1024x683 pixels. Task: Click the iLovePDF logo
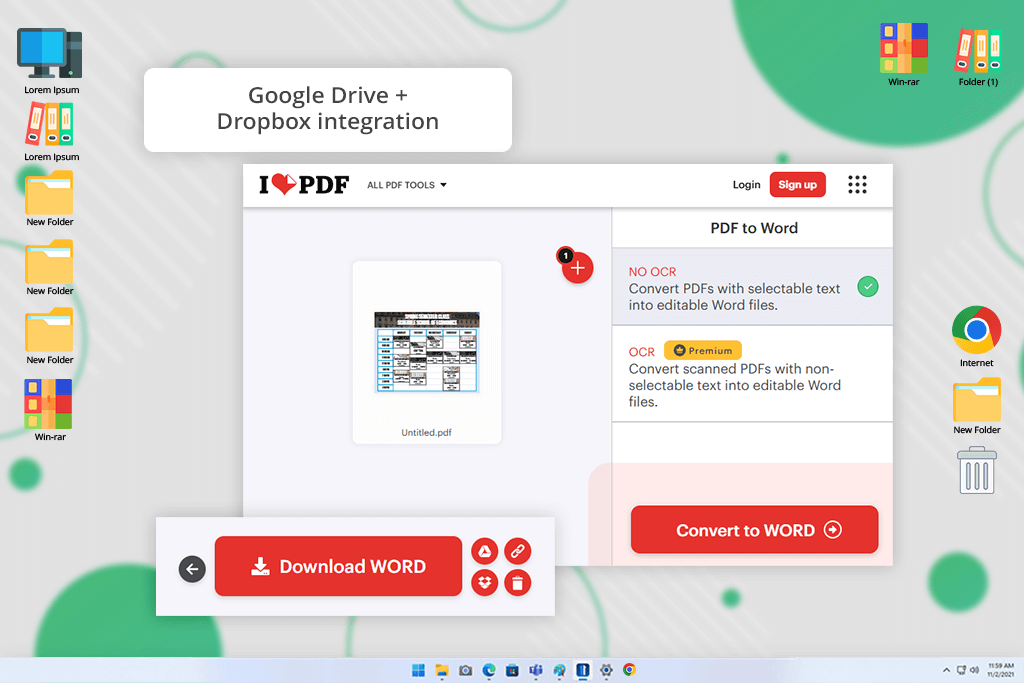pos(304,185)
